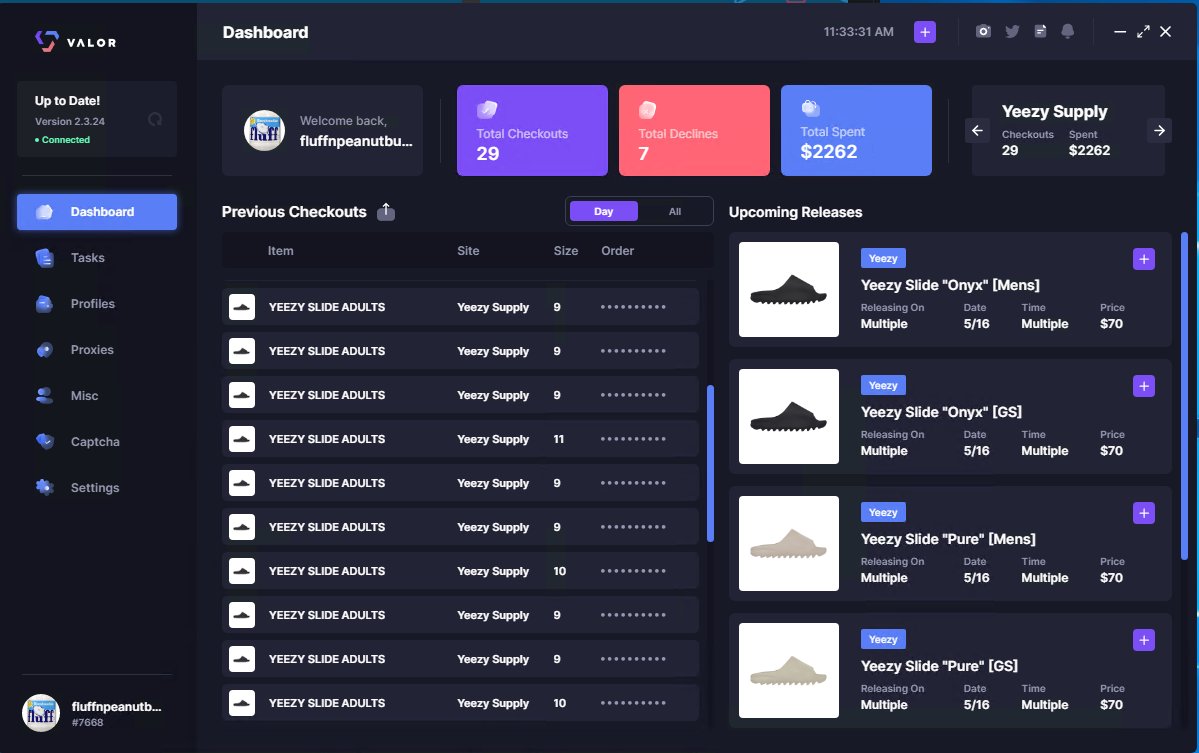This screenshot has width=1199, height=753.
Task: Go to previous site stats with left arrow
Action: [x=977, y=131]
